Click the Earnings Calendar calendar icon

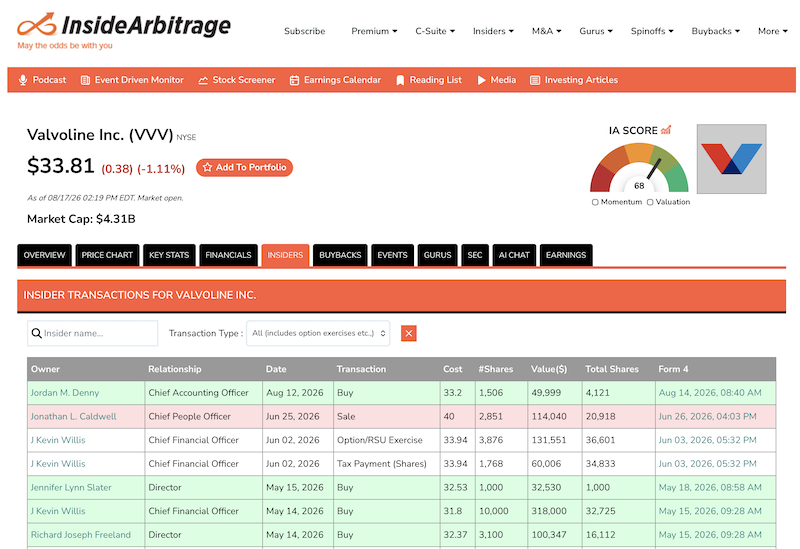pyautogui.click(x=294, y=80)
